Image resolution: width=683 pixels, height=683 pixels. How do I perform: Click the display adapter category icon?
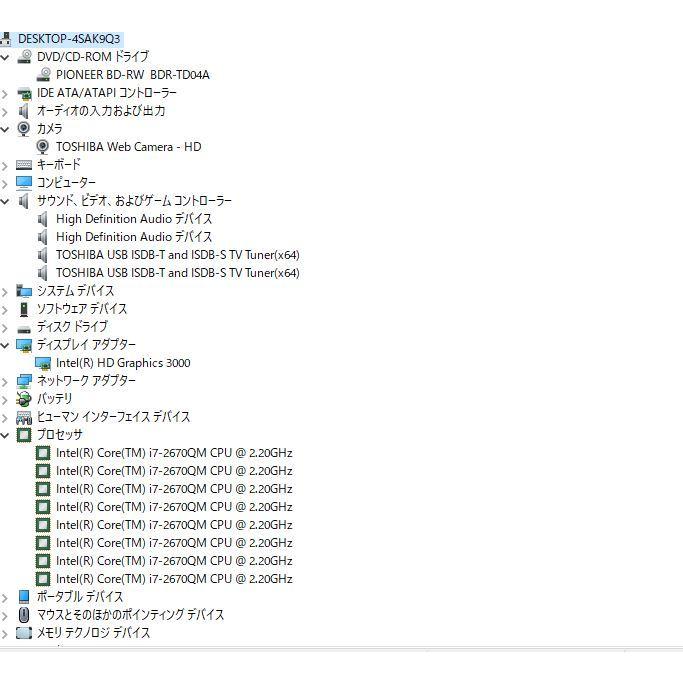(24, 345)
